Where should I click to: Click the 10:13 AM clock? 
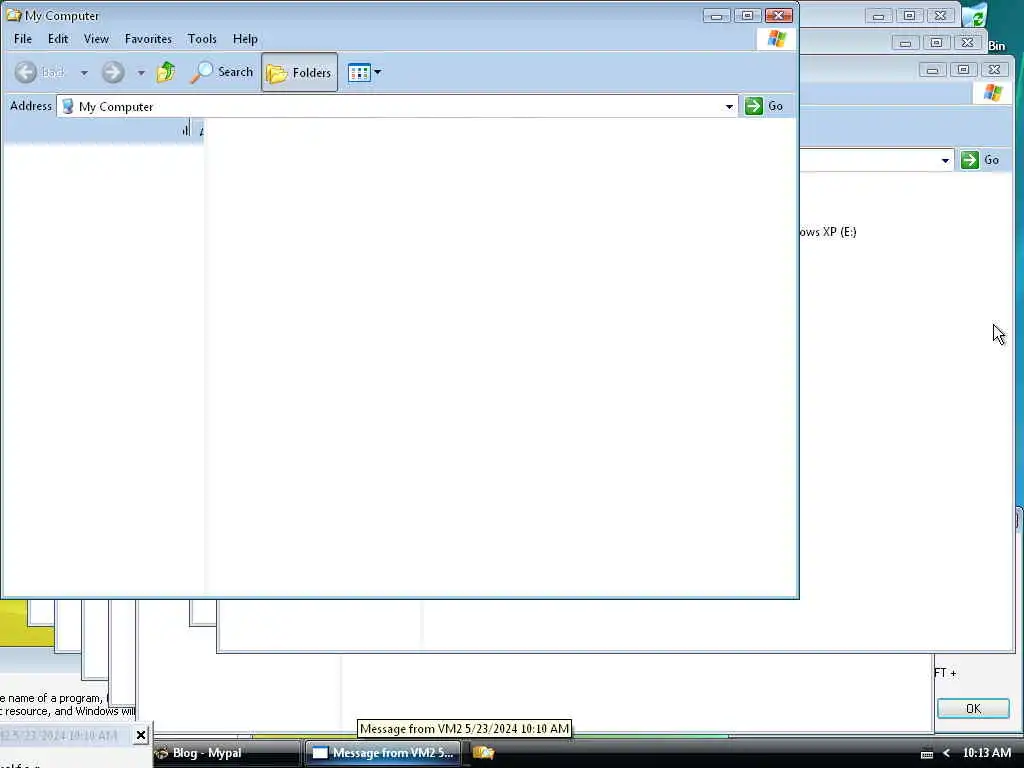(987, 753)
